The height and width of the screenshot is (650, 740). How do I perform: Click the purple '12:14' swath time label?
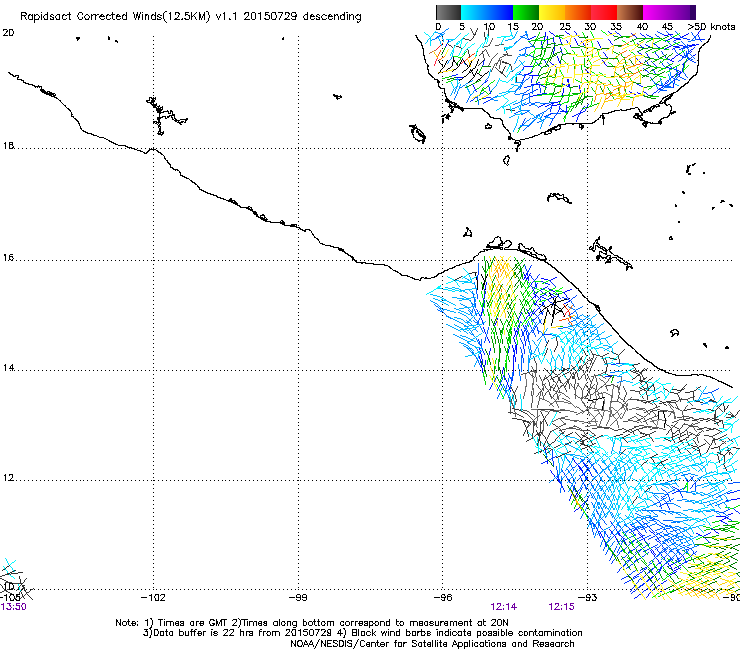(504, 607)
